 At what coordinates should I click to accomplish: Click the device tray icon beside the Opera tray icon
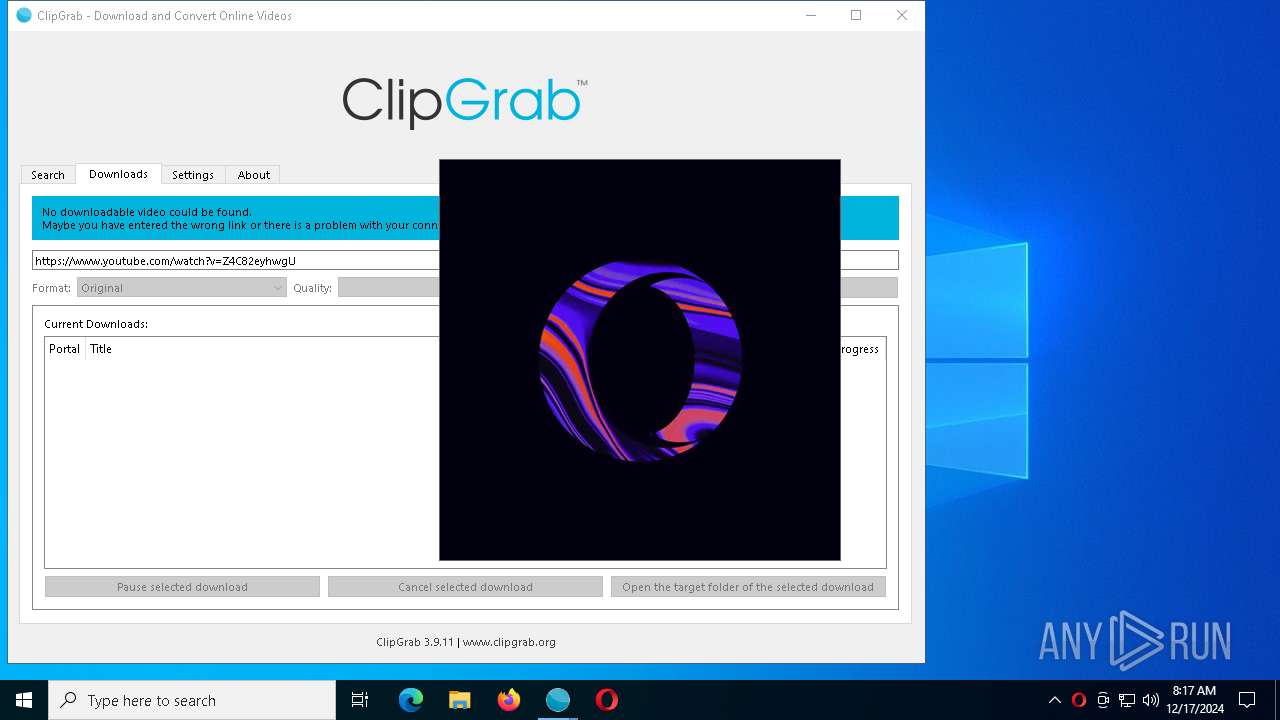tap(1103, 700)
